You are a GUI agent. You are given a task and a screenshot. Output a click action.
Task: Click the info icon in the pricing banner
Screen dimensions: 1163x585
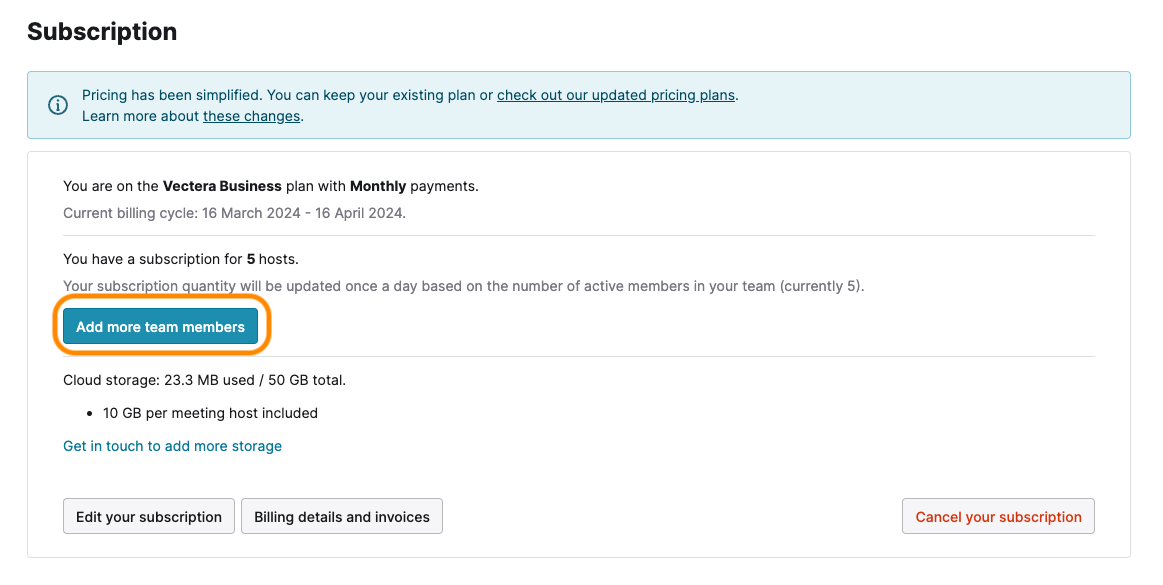point(58,105)
